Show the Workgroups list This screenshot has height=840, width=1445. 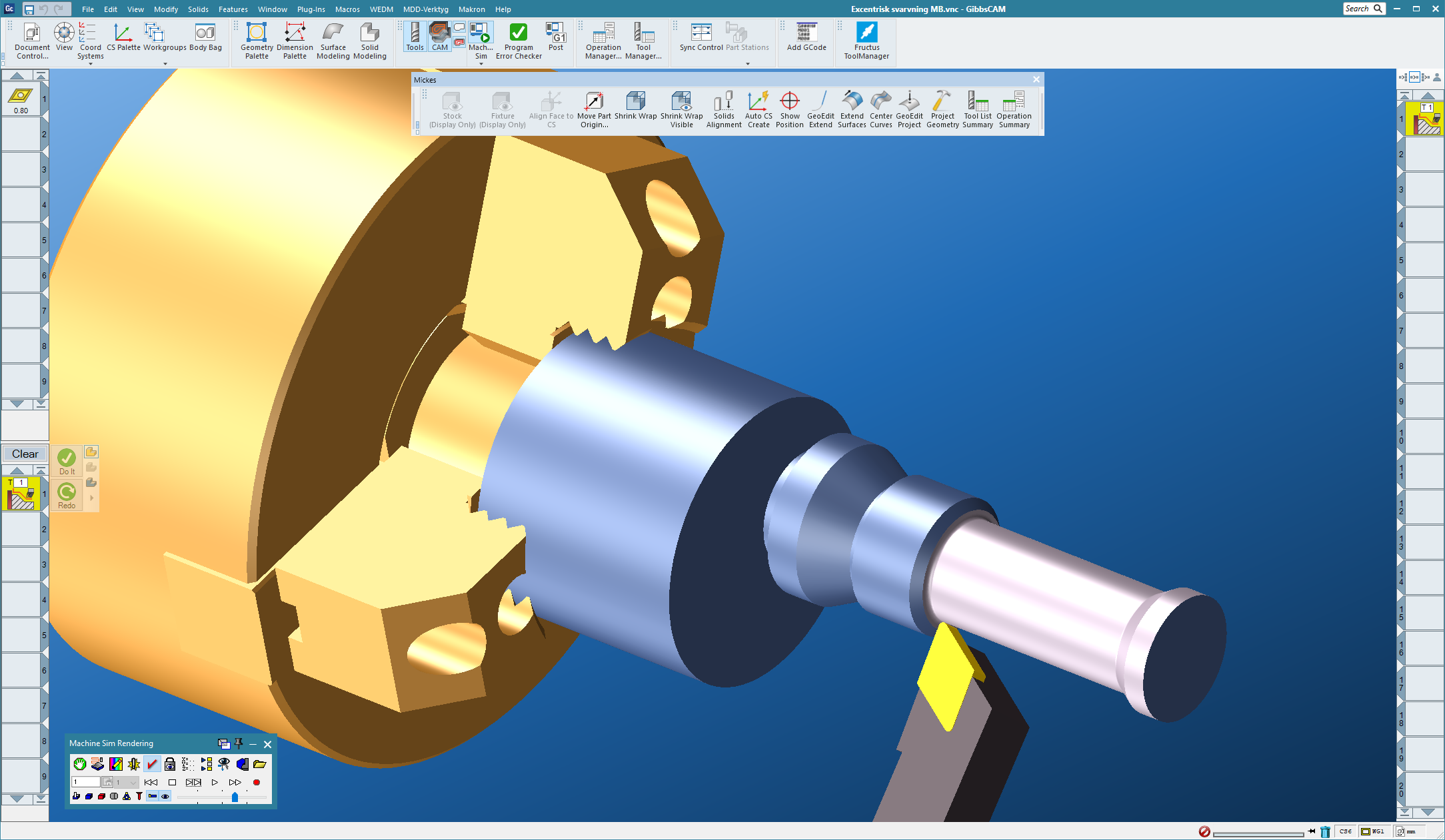point(165,37)
